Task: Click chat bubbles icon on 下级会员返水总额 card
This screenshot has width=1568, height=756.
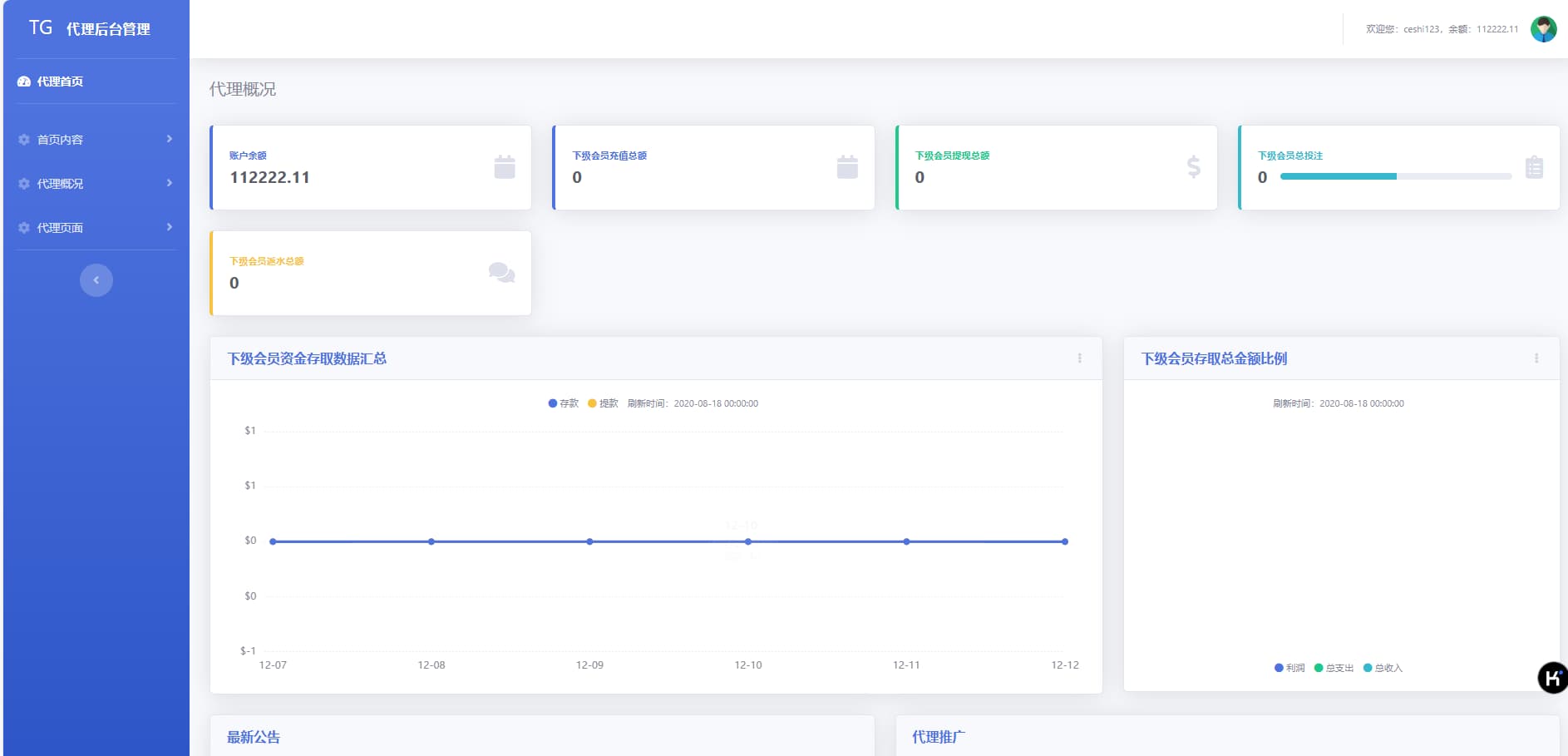Action: (x=501, y=273)
